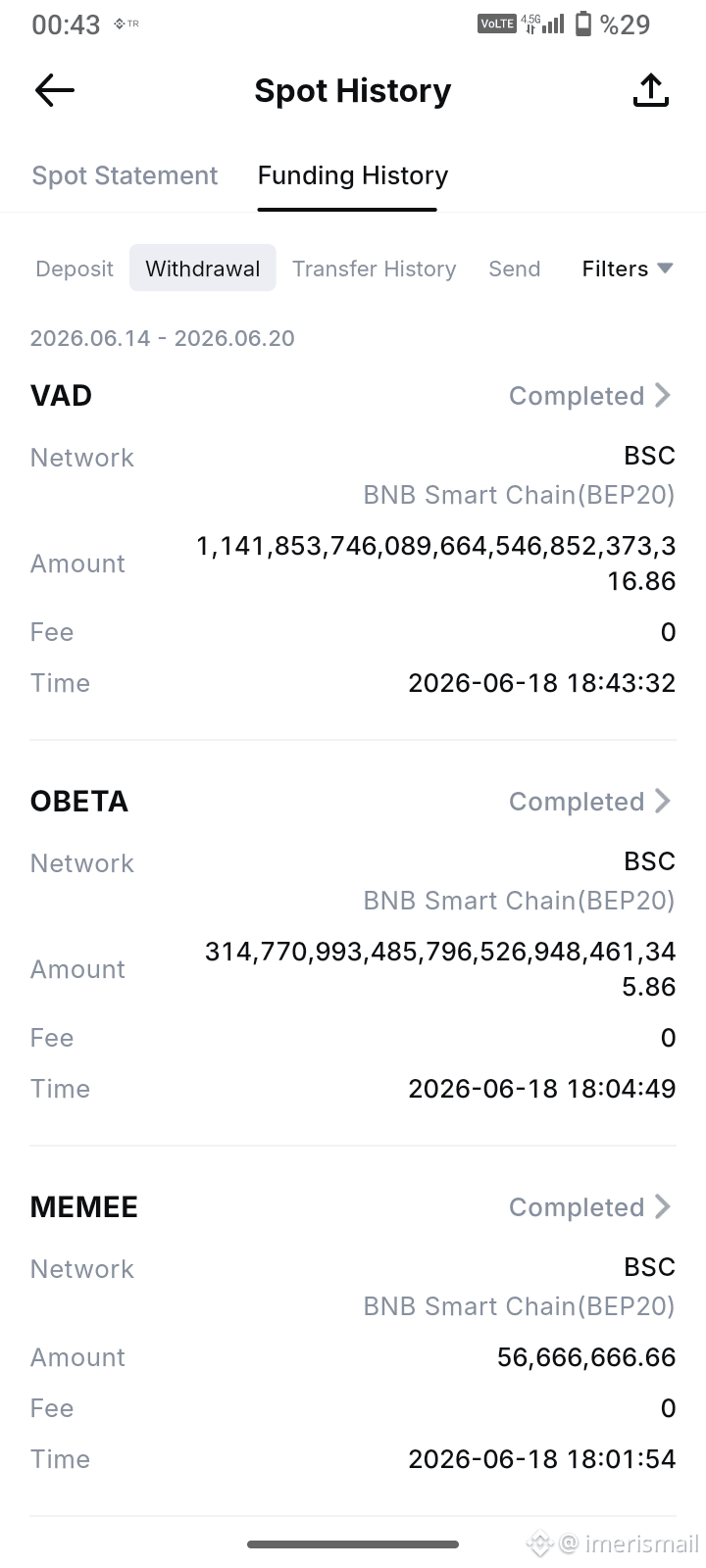Image resolution: width=706 pixels, height=1568 pixels.
Task: Switch to Transfer History
Action: [375, 269]
